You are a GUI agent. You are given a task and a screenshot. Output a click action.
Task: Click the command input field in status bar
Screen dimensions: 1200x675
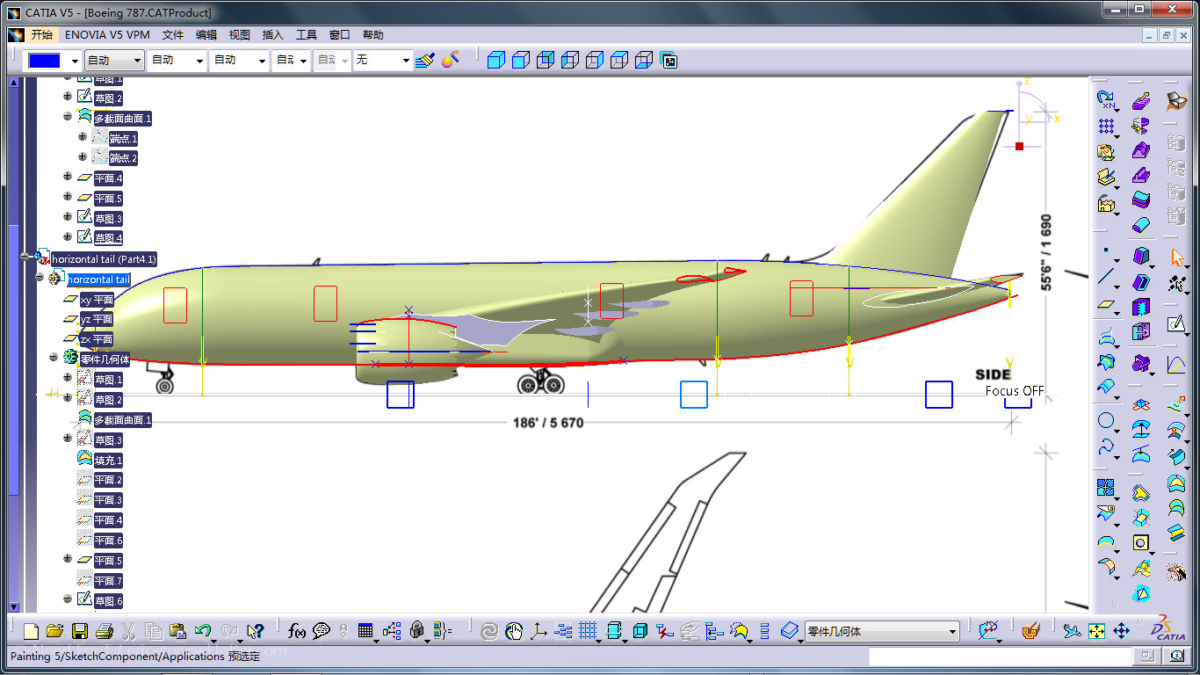[x=1000, y=656]
